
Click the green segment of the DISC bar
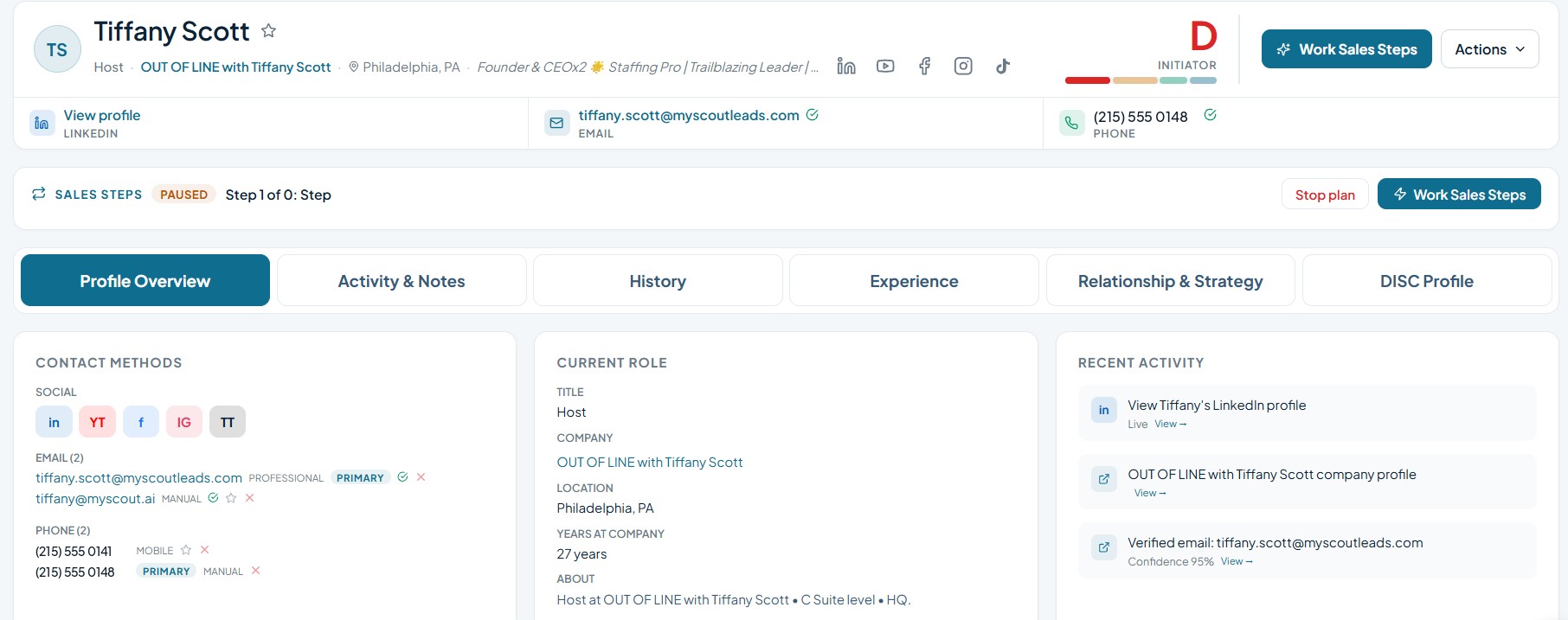click(1173, 80)
